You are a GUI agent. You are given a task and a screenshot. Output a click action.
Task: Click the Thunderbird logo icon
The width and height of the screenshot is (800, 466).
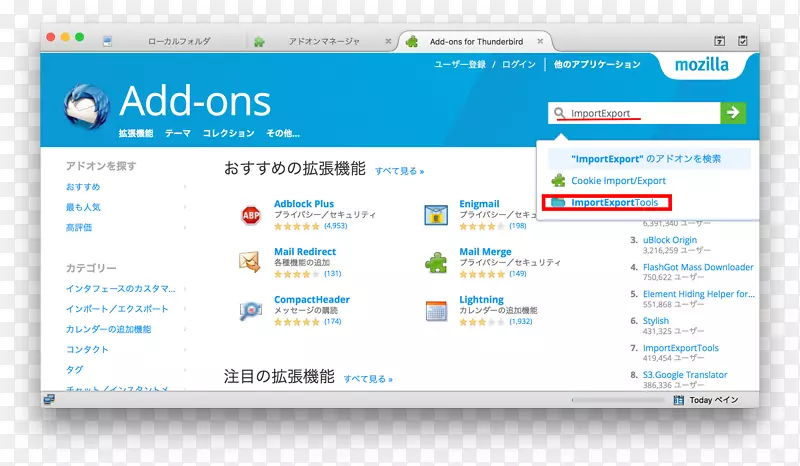87,106
